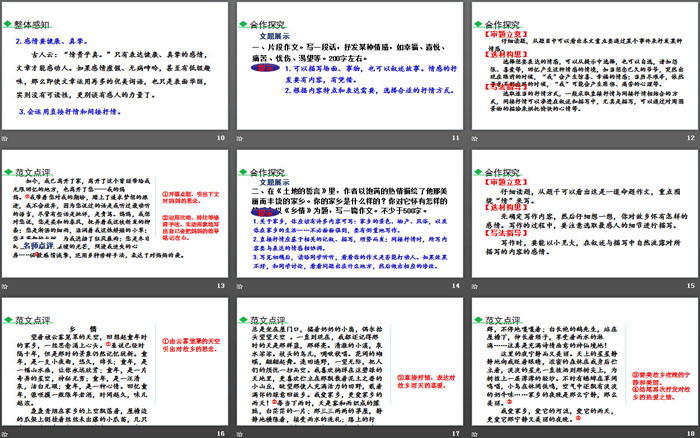Click slide number label 13
The height and width of the screenshot is (438, 700).
221,286
